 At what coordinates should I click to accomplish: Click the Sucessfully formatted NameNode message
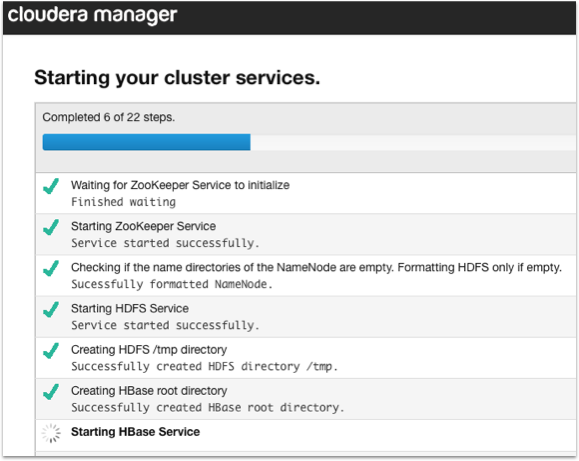pyautogui.click(x=172, y=284)
